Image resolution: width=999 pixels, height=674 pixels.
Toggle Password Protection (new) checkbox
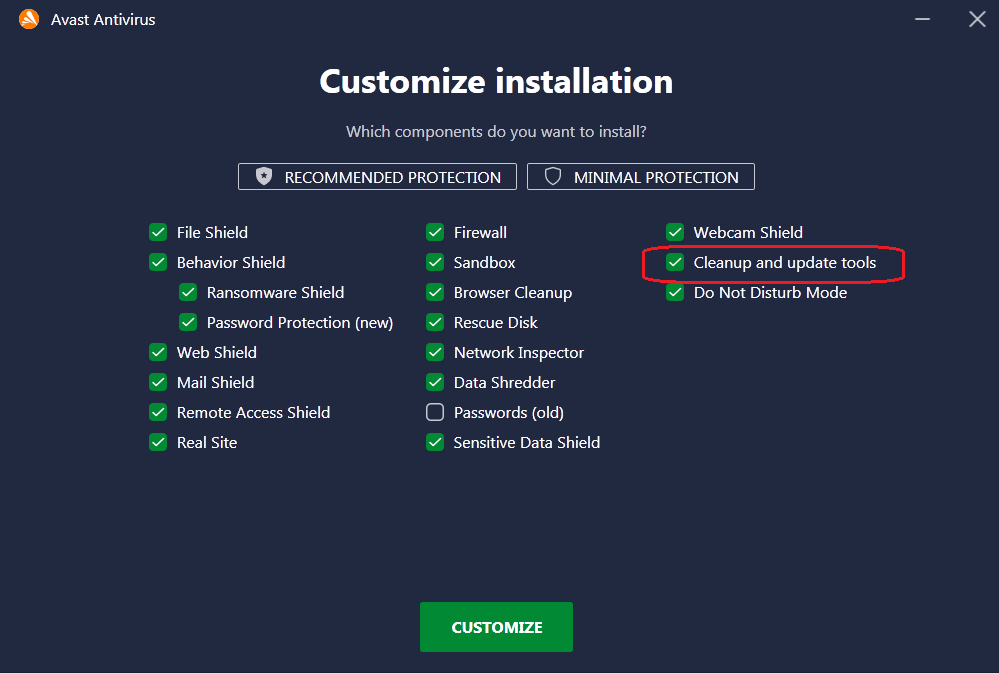tap(188, 323)
